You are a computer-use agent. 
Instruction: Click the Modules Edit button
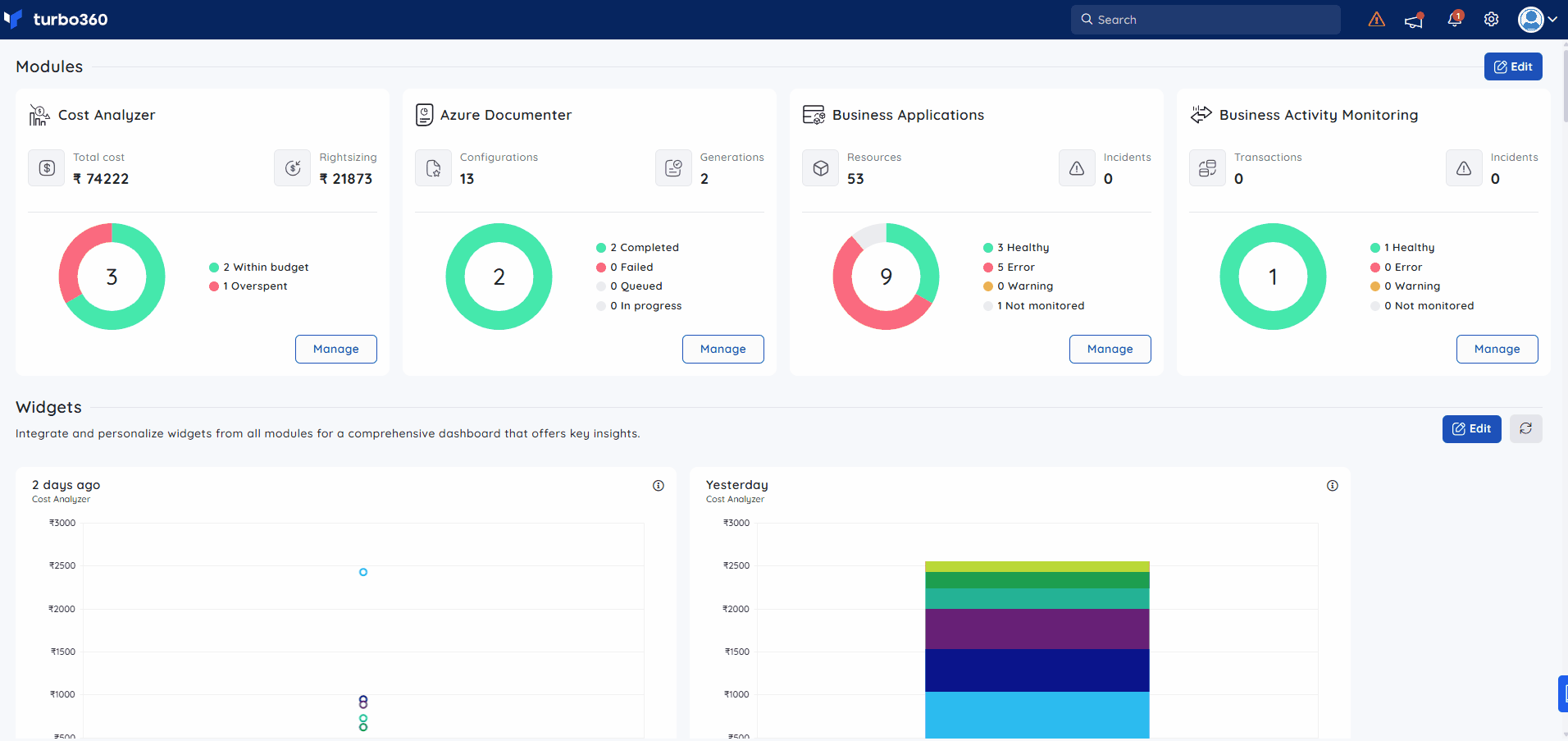pyautogui.click(x=1513, y=66)
